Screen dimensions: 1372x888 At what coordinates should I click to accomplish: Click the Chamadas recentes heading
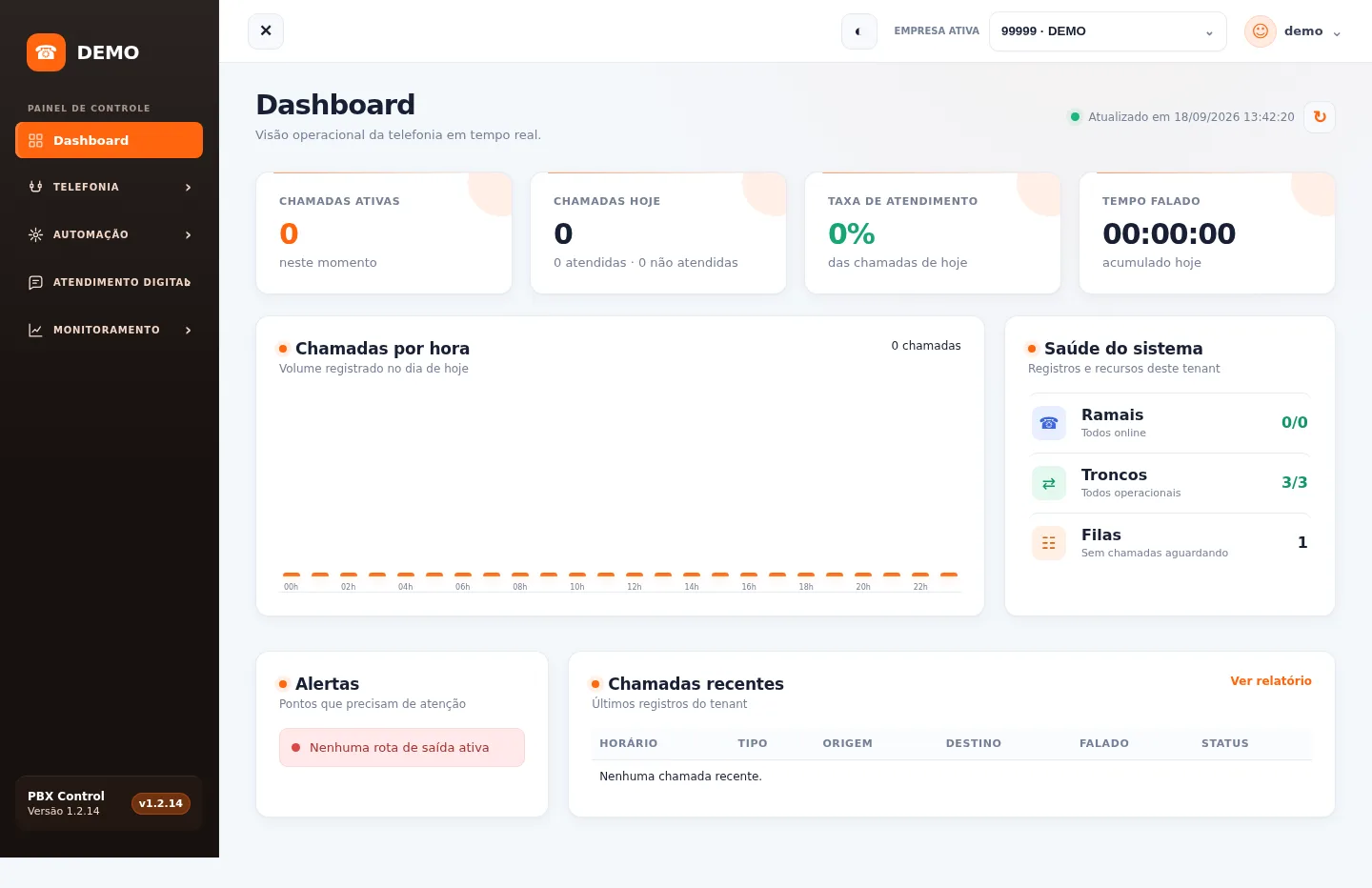pyautogui.click(x=696, y=684)
